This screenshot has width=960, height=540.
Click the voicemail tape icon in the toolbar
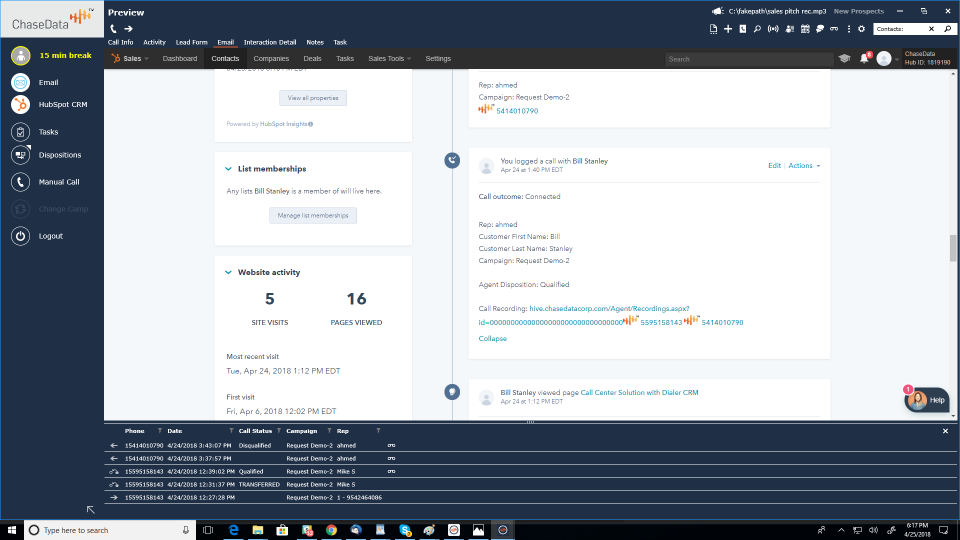pos(834,29)
